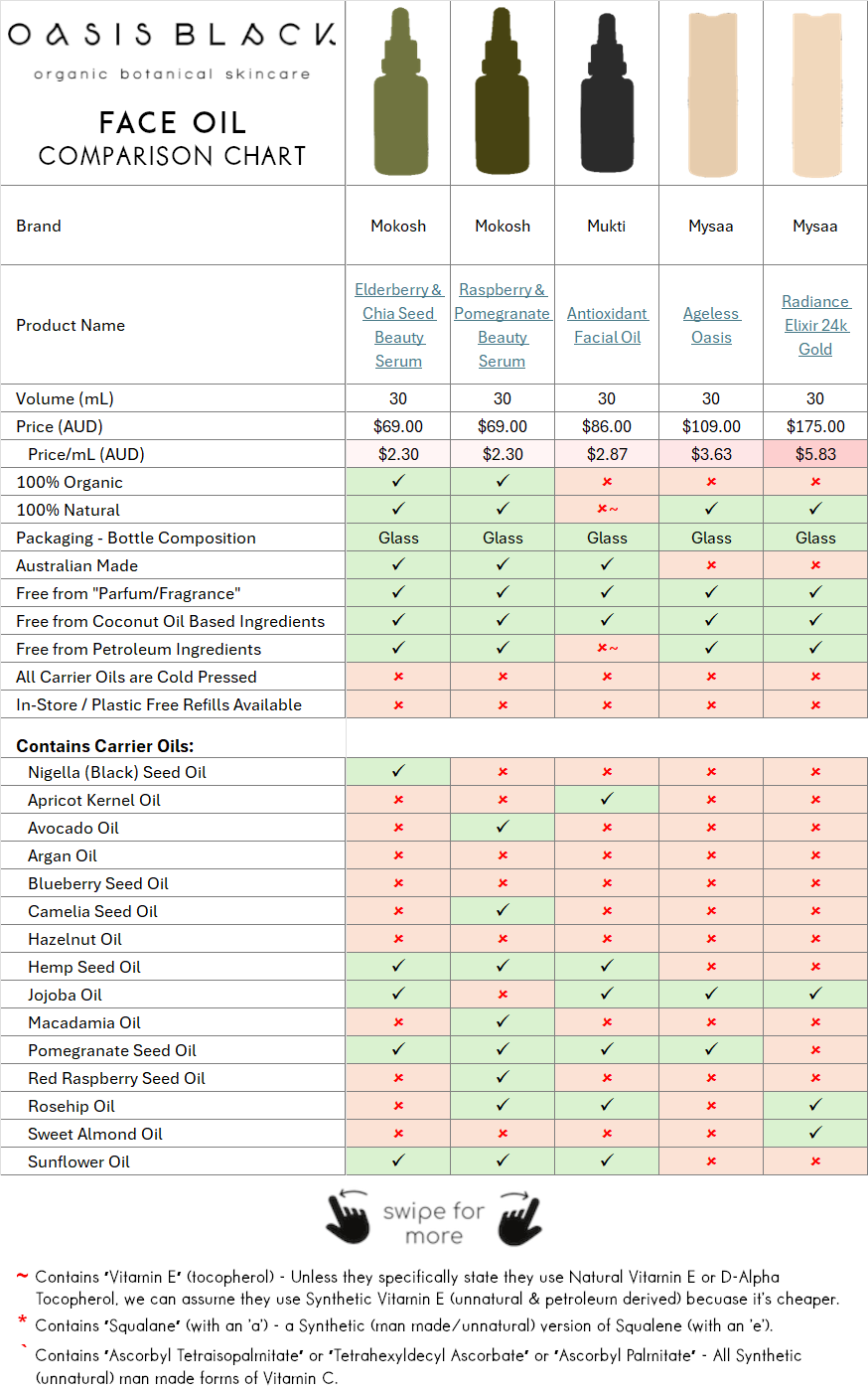Click the red asterisk footnote symbol
This screenshot has height=1391, width=868.
point(22,1321)
